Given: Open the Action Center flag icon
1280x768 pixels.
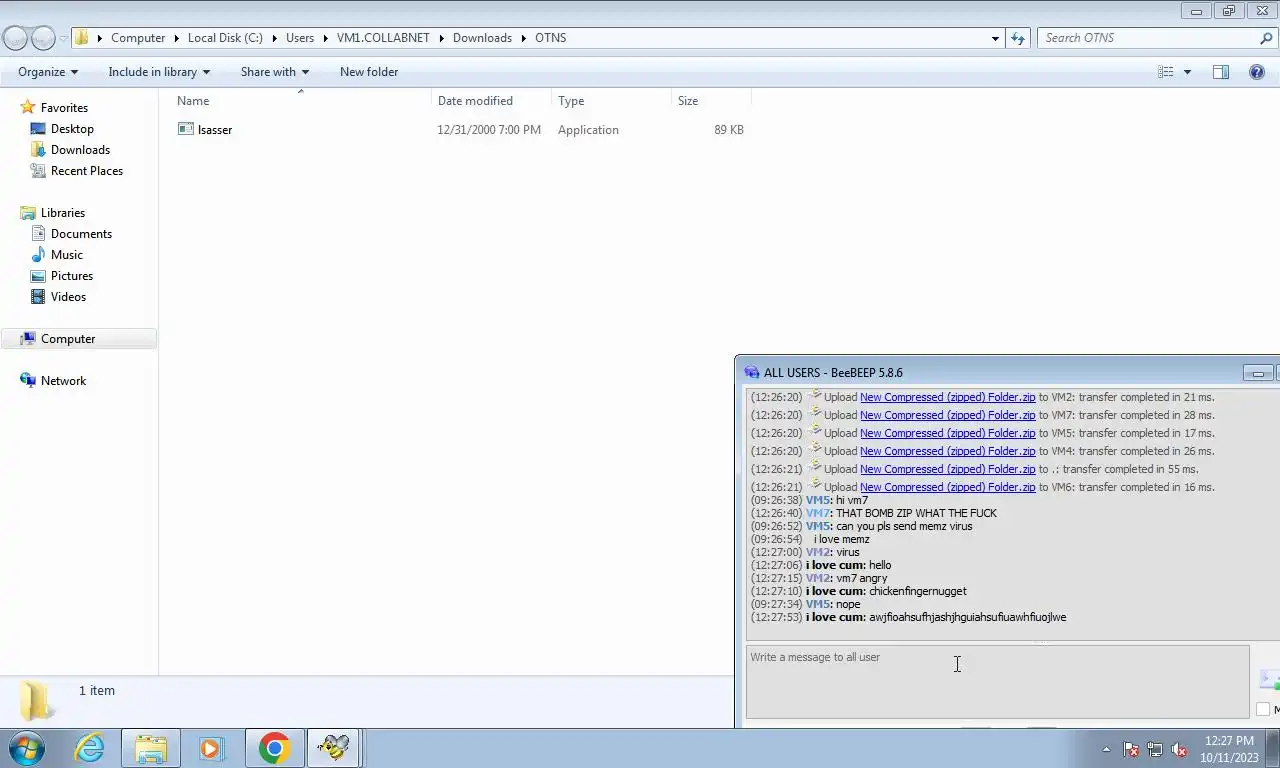Looking at the screenshot, I should (x=1131, y=749).
